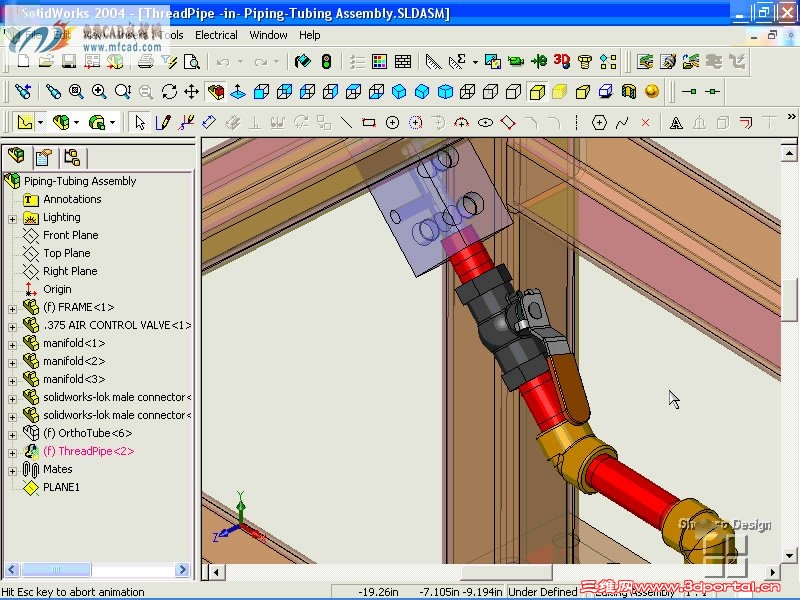The image size is (800, 600).
Task: Open Print Preview magnifier icon
Action: 192,62
